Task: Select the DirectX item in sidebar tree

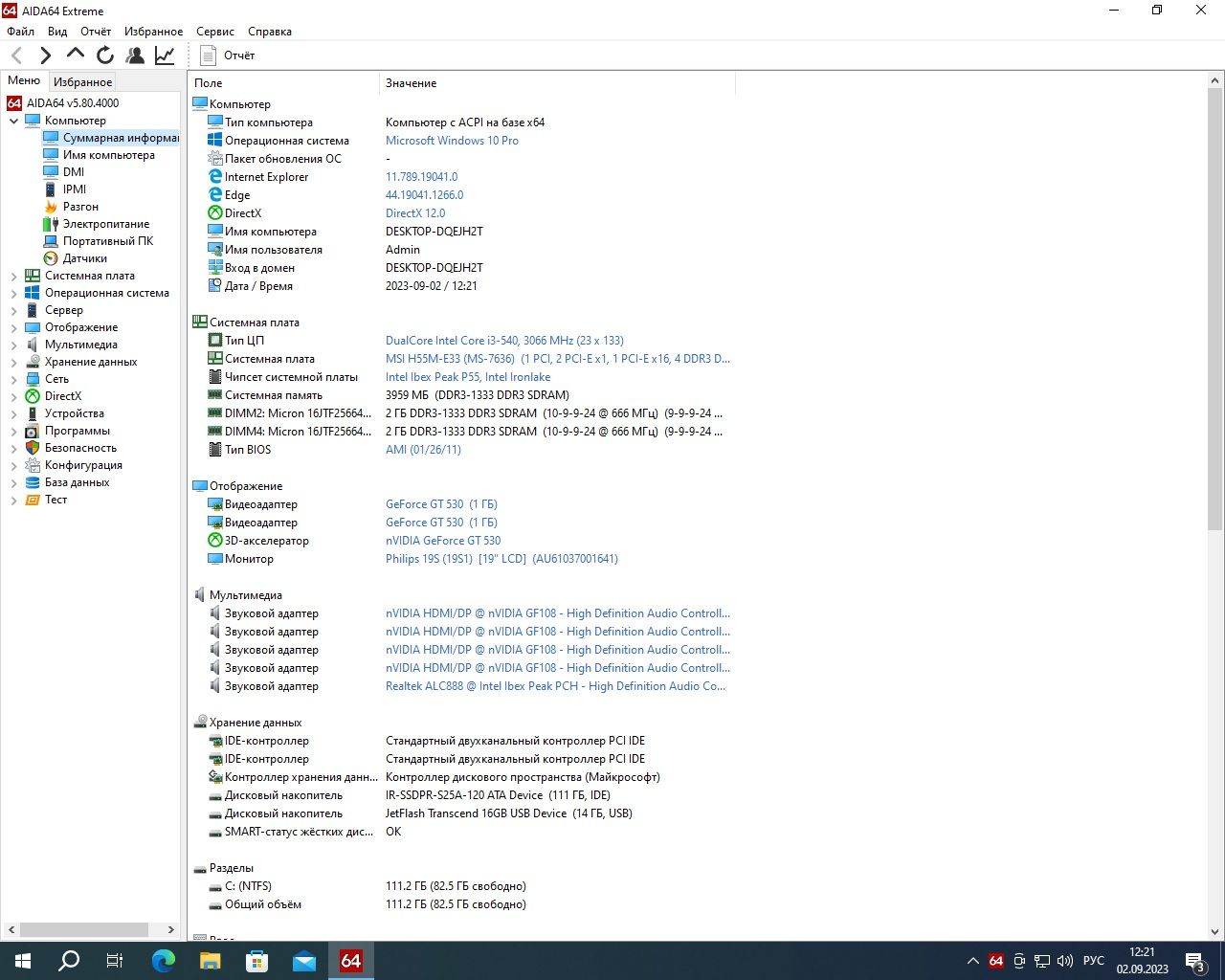Action: coord(63,396)
